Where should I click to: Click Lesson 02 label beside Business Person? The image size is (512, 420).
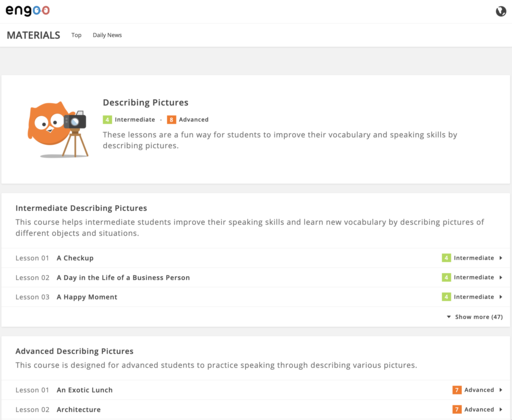[32, 277]
